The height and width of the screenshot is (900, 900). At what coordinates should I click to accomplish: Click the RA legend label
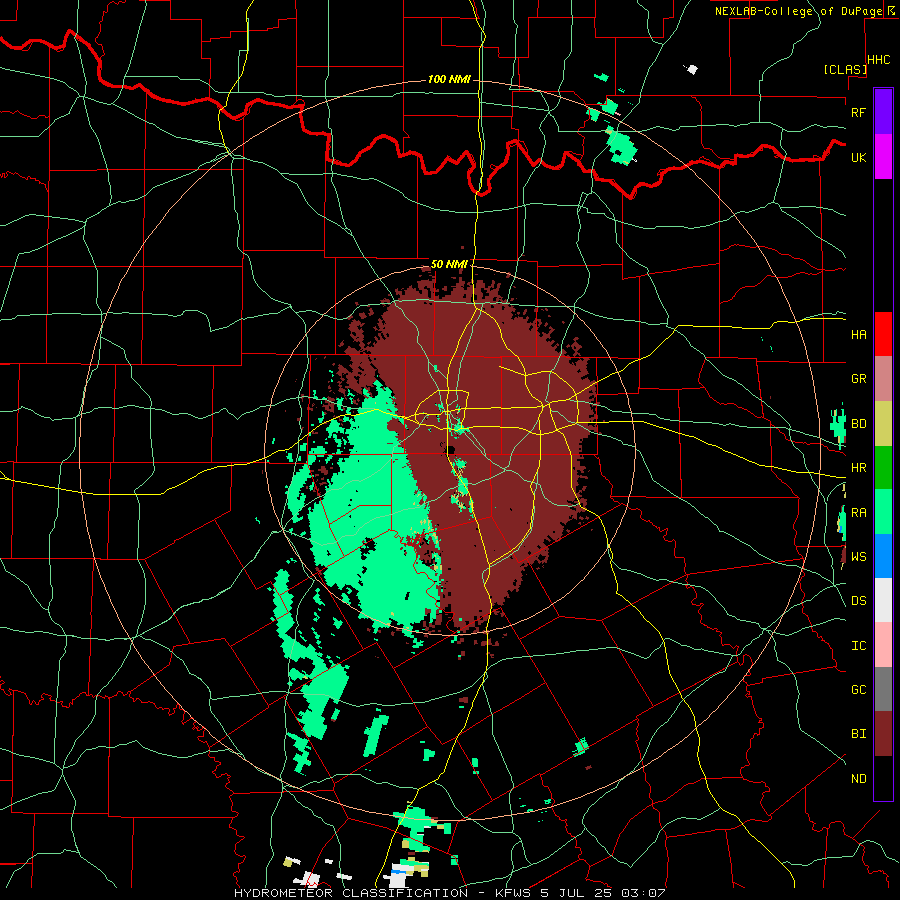[858, 513]
